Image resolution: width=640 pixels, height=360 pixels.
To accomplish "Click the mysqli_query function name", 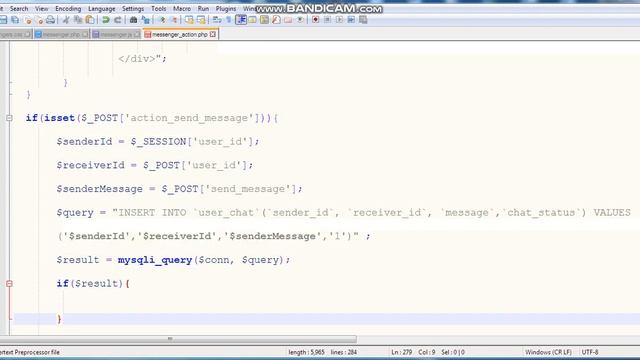I will click(x=155, y=260).
